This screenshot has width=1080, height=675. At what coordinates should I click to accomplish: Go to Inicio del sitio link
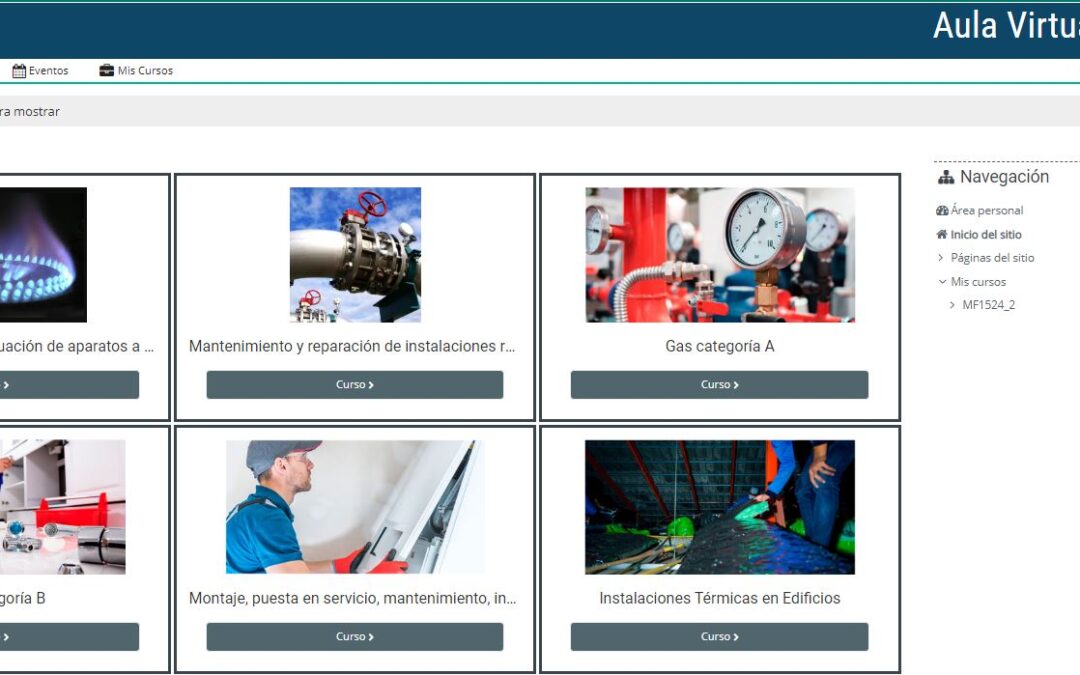(x=986, y=235)
